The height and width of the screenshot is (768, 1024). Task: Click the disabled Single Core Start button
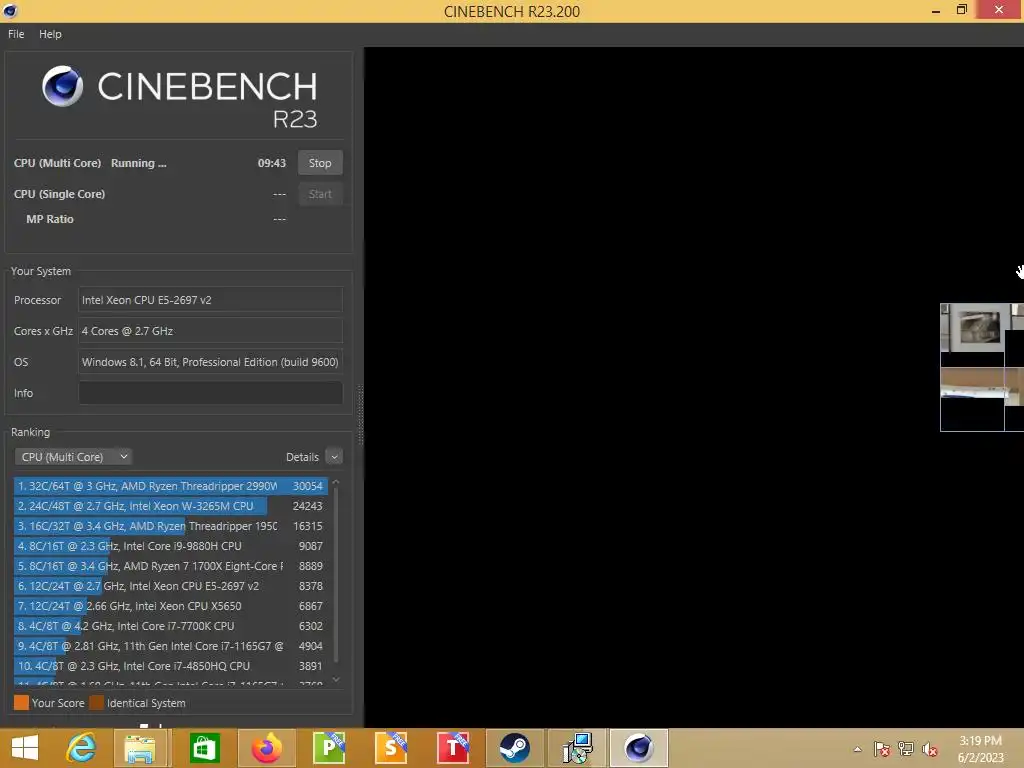click(x=320, y=194)
